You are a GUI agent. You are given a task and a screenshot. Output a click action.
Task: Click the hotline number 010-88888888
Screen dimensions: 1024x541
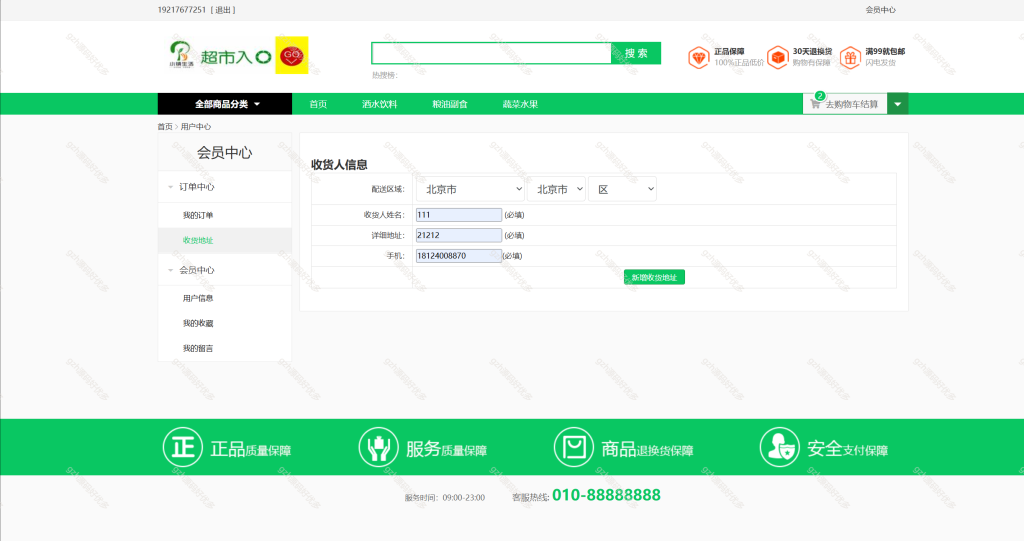[606, 495]
